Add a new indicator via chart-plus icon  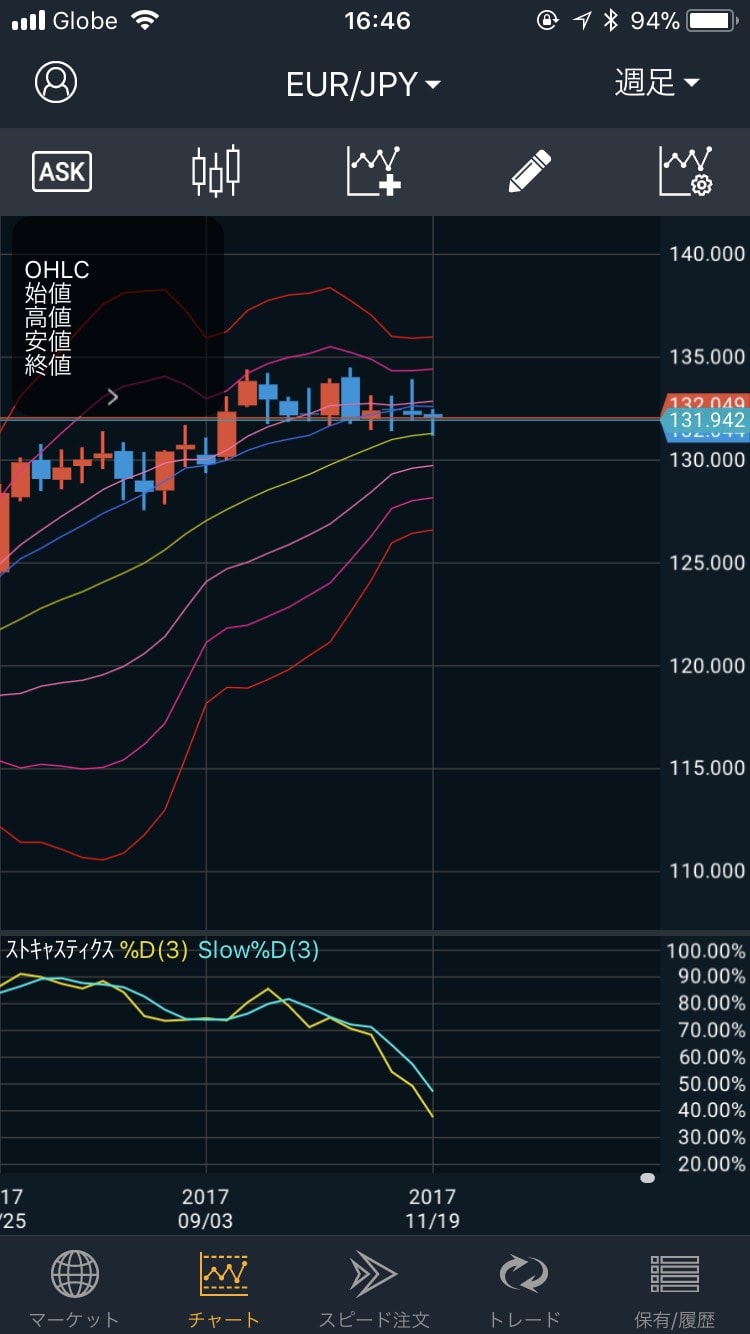374,171
